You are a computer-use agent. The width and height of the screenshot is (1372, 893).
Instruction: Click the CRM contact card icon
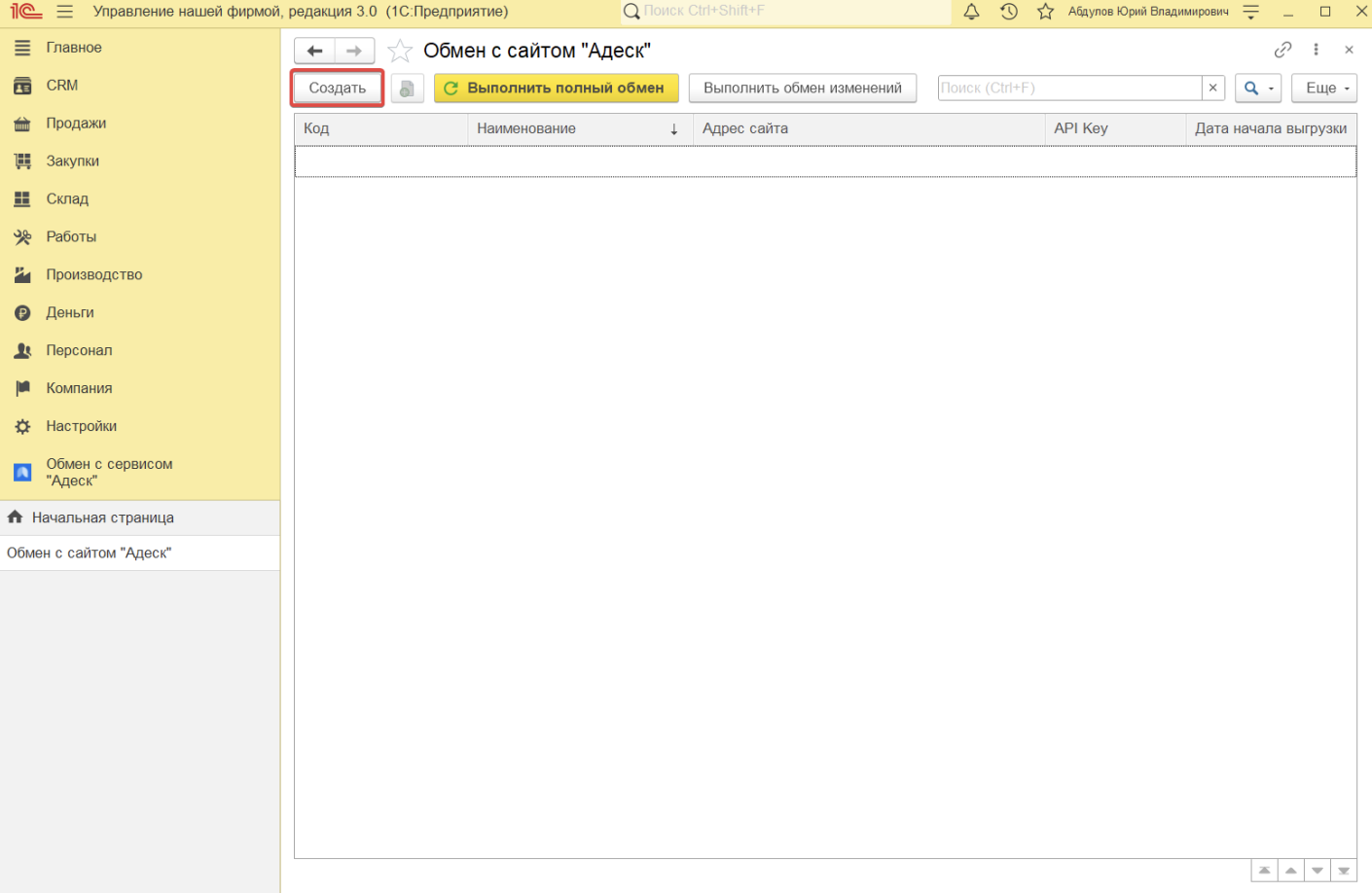point(22,86)
